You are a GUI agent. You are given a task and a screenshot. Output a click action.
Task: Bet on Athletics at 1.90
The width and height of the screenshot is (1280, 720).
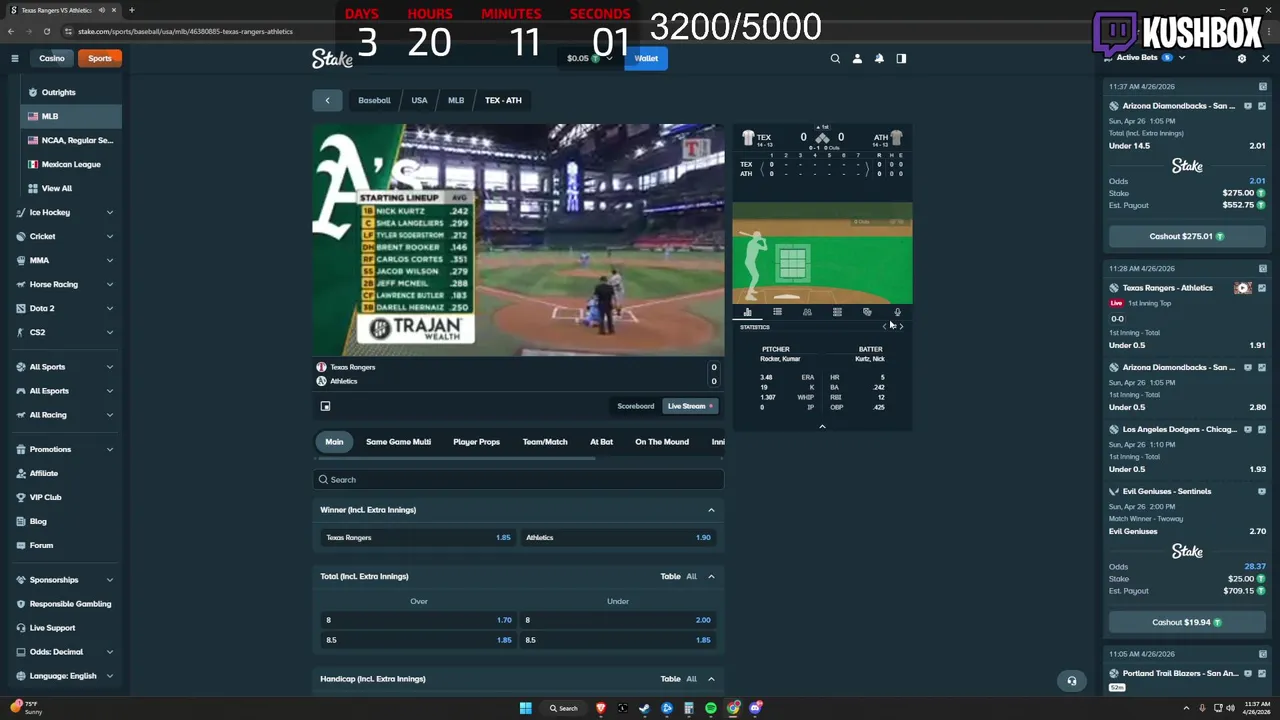point(618,538)
